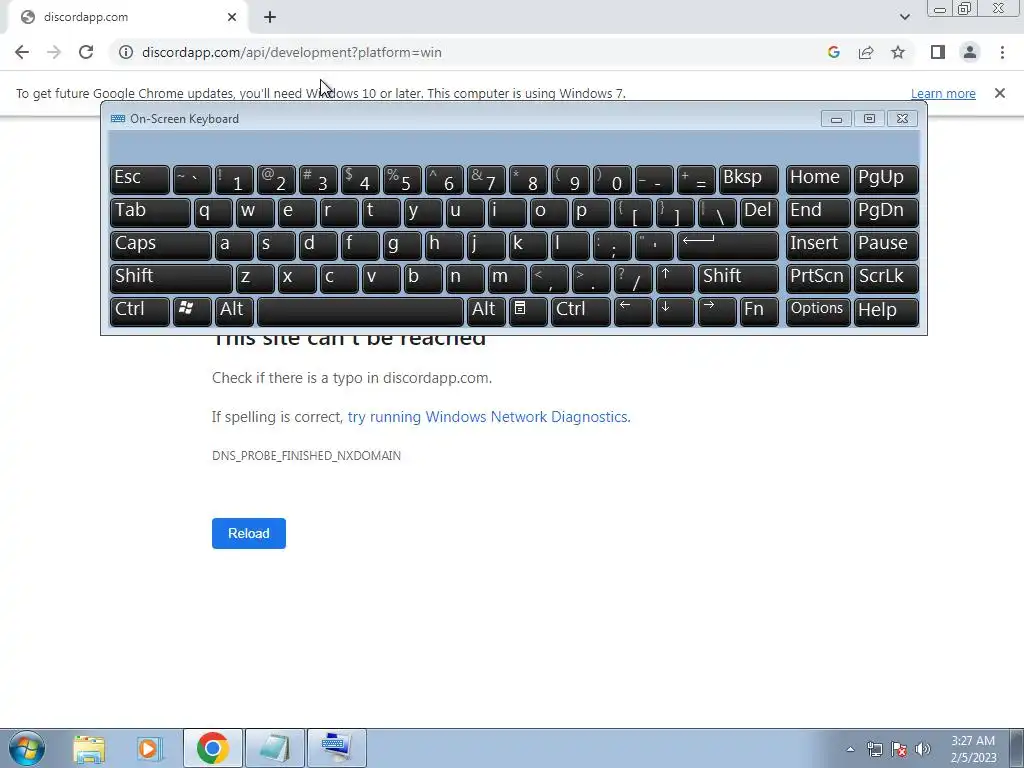Toggle the Fn key on keyboard
The image size is (1024, 768).
[x=759, y=311]
